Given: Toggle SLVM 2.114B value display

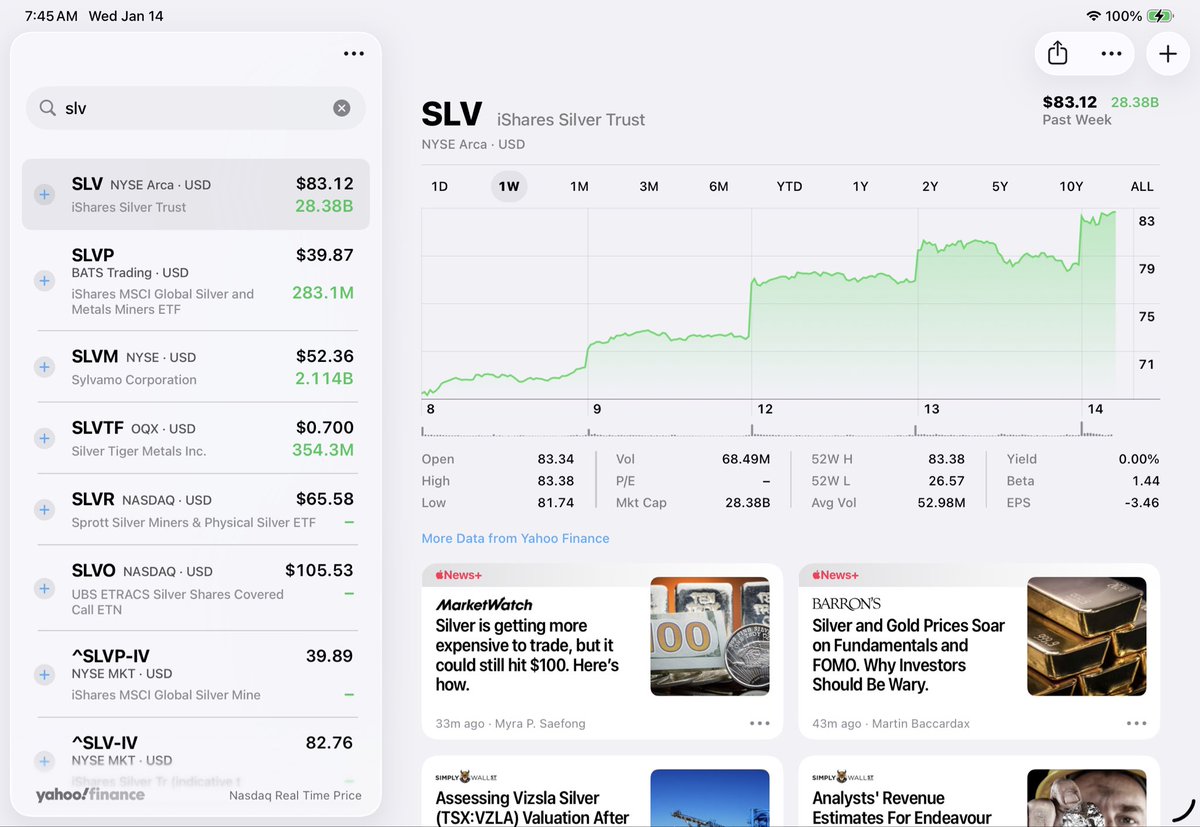Looking at the screenshot, I should click(x=324, y=379).
